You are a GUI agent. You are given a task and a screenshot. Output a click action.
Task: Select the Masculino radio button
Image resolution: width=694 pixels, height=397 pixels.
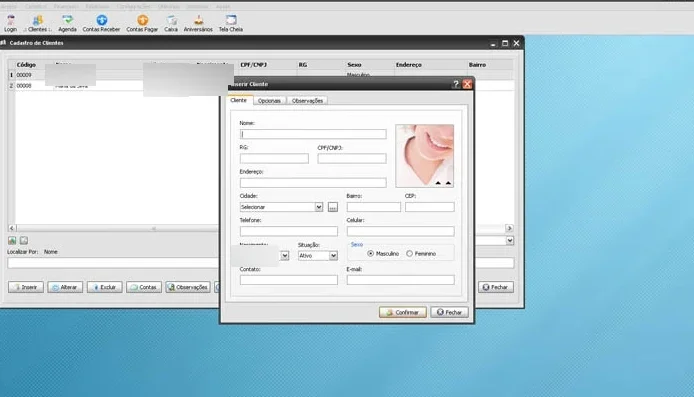pos(370,254)
